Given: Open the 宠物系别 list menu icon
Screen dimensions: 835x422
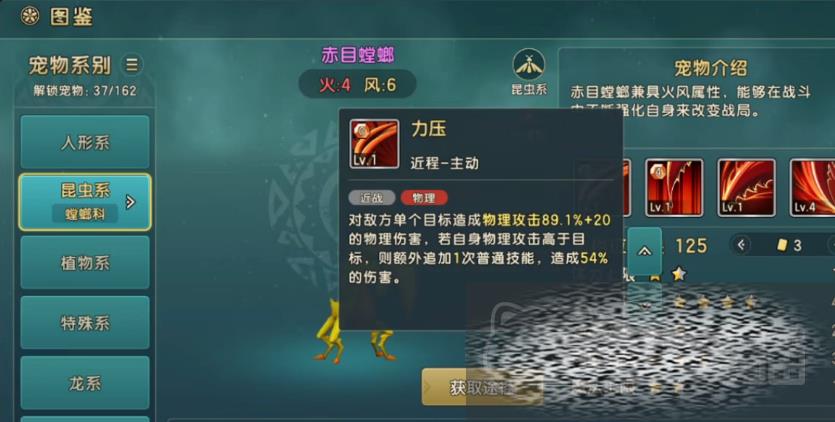Looking at the screenshot, I should pos(132,65).
